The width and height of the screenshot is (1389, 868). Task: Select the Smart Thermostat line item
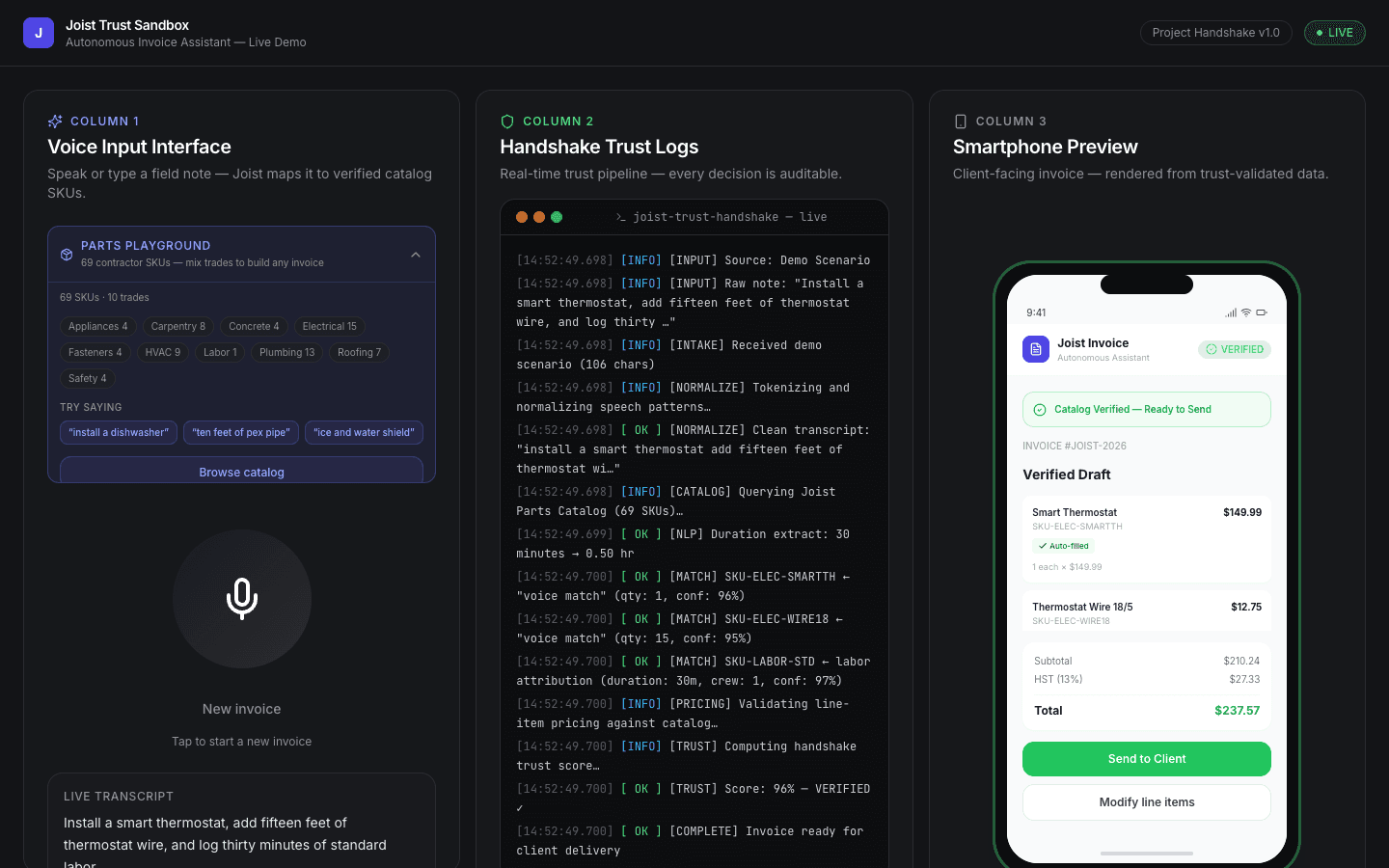tap(1147, 539)
